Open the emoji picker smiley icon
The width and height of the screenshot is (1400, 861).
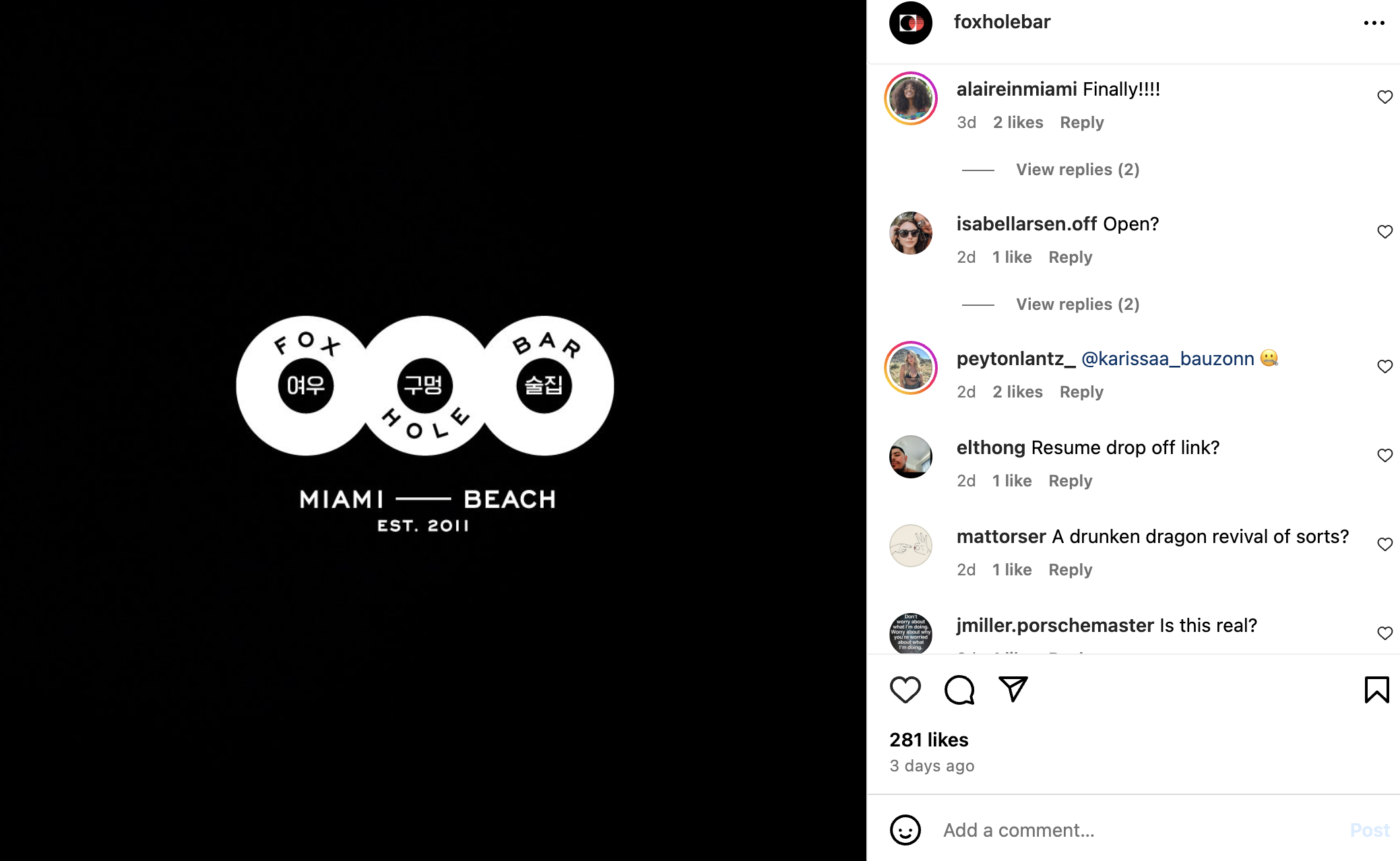tap(905, 830)
